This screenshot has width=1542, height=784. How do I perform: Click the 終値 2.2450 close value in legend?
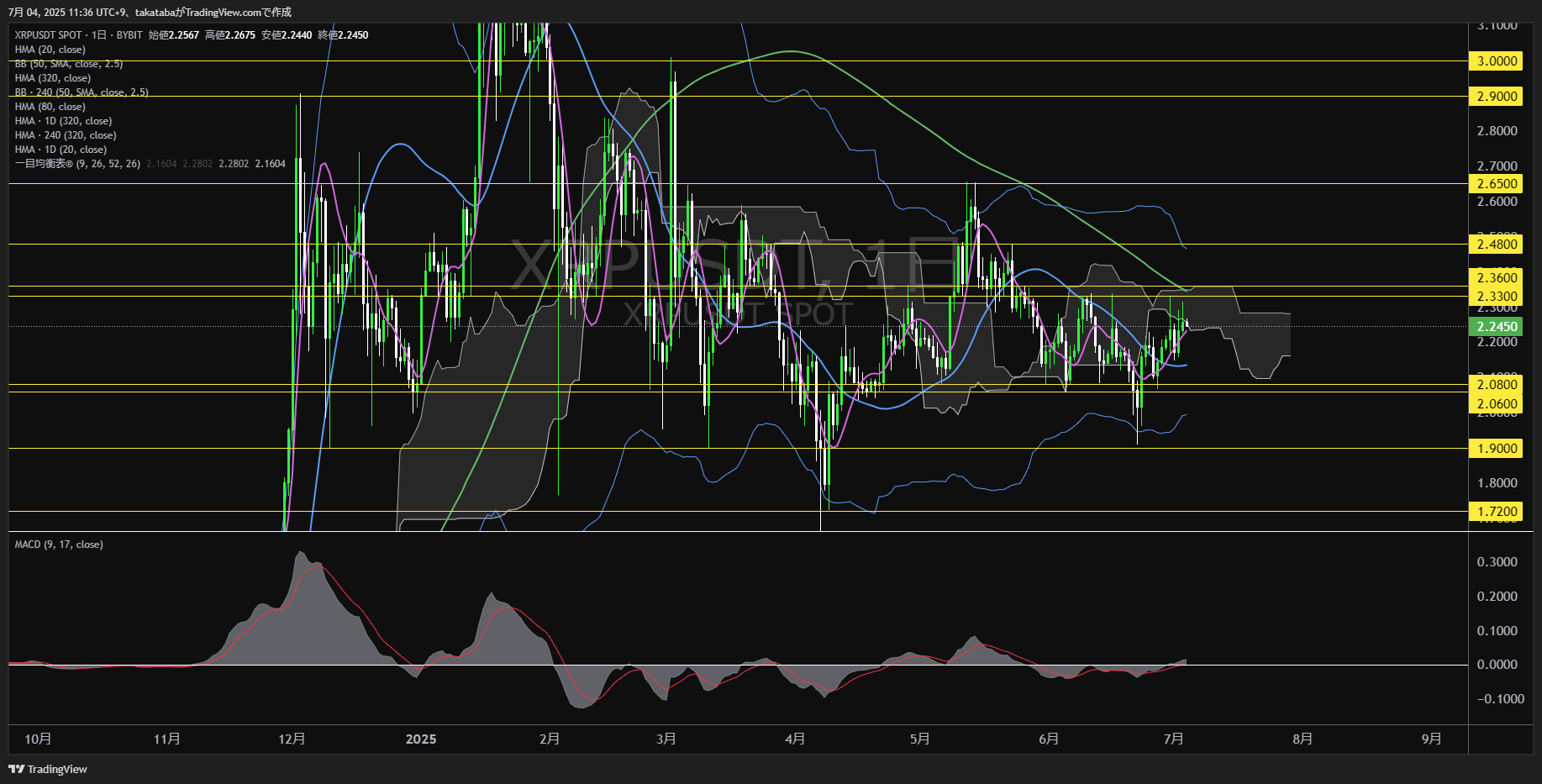[343, 35]
